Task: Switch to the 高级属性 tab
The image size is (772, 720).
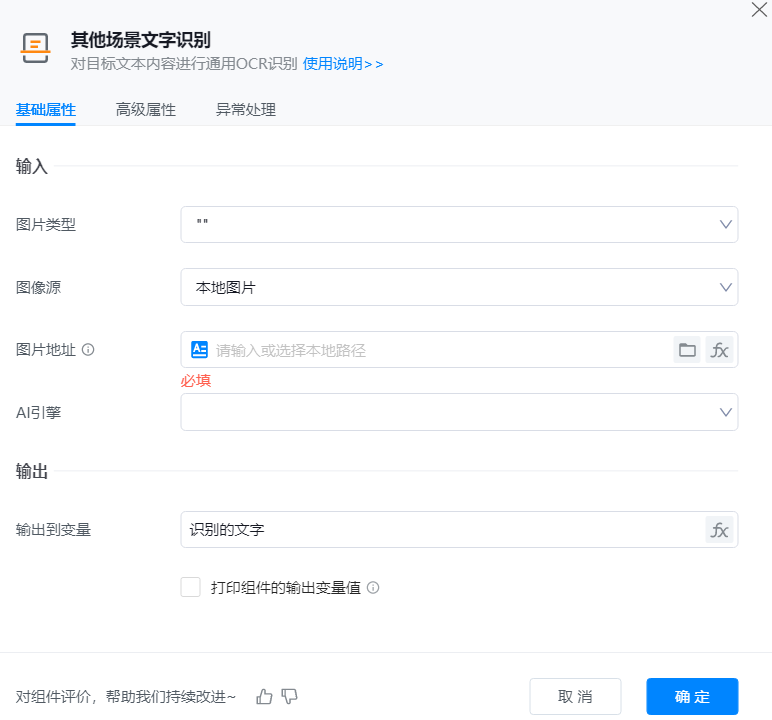Action: click(x=146, y=110)
